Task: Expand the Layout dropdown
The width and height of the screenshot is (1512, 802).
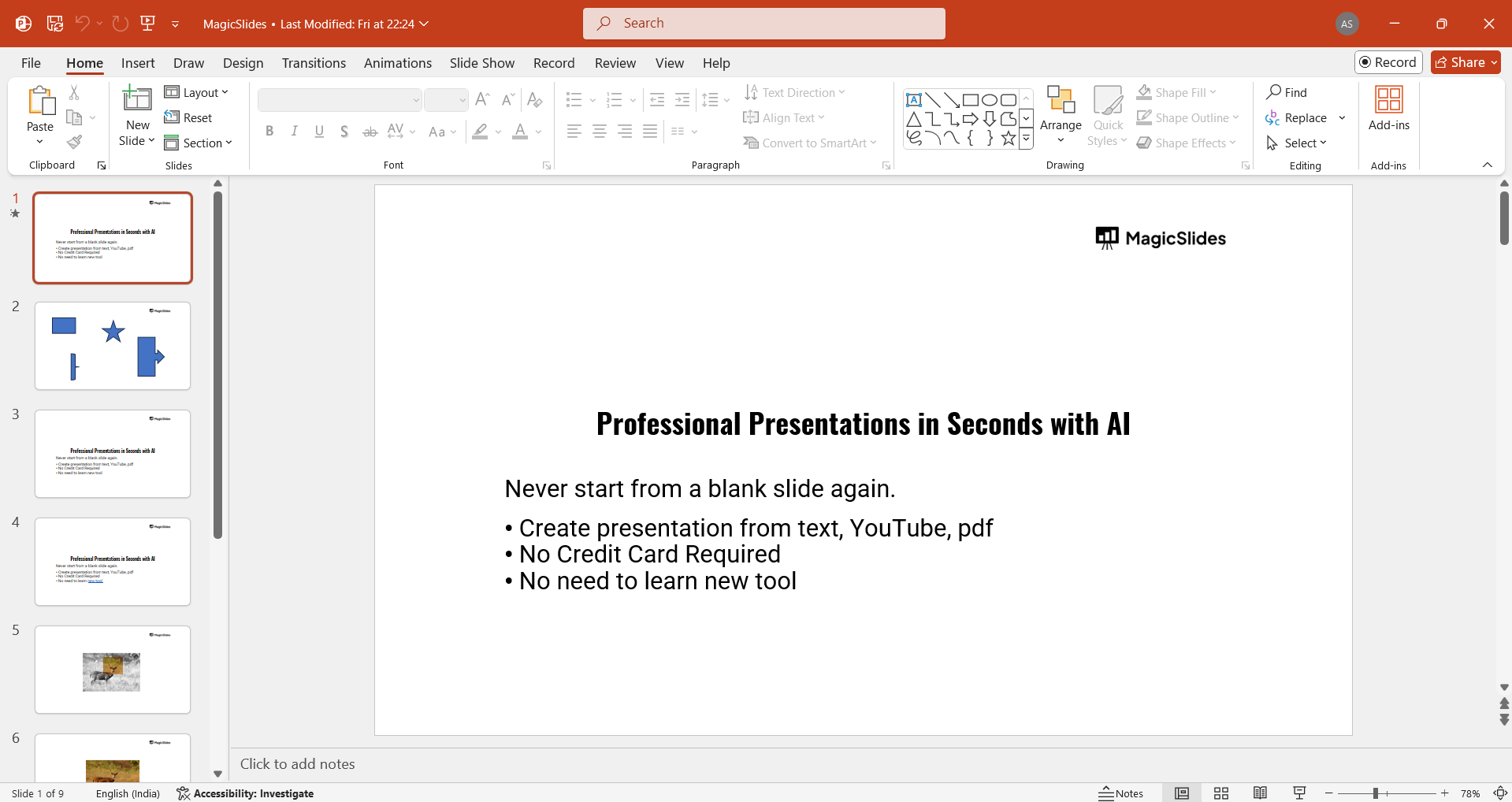Action: pos(197,93)
